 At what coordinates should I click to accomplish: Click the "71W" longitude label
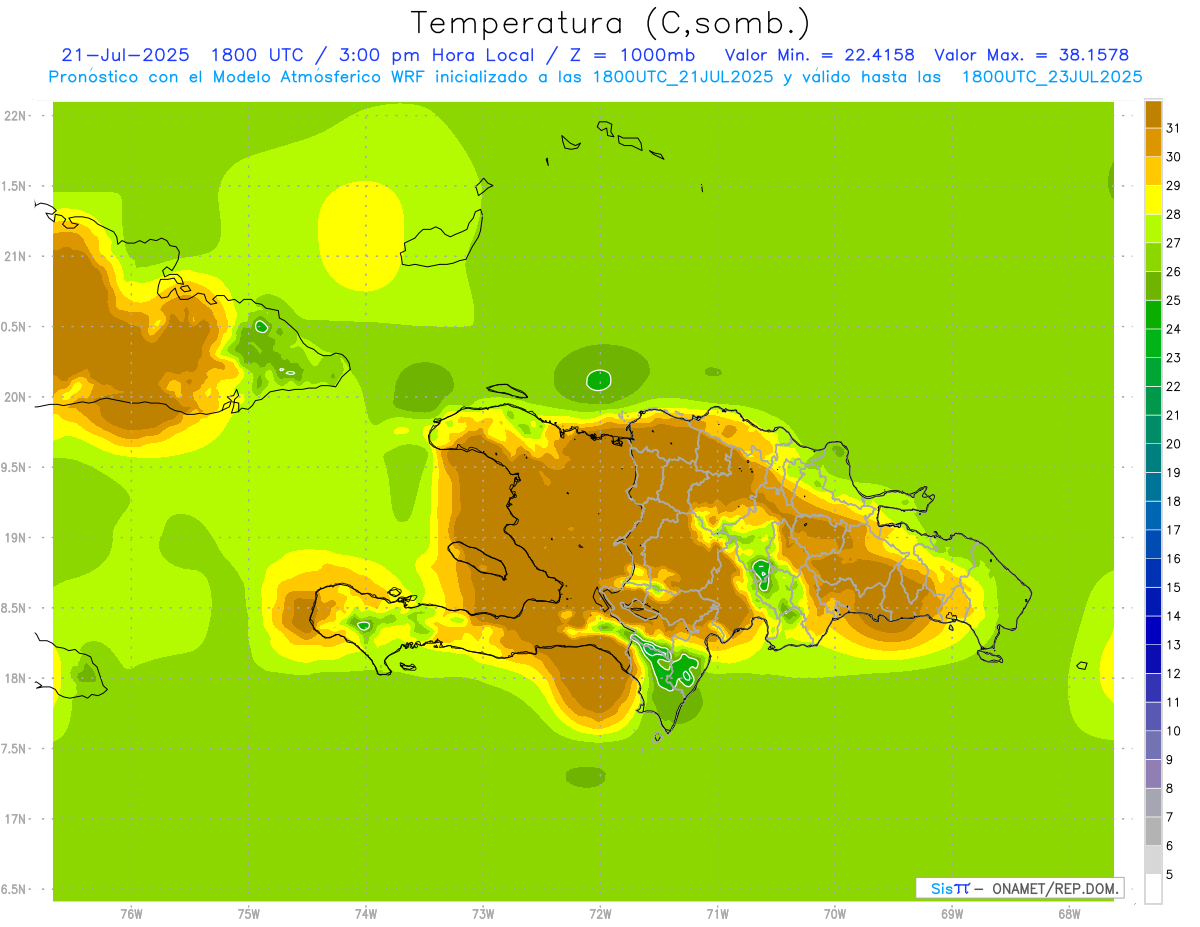pyautogui.click(x=717, y=914)
